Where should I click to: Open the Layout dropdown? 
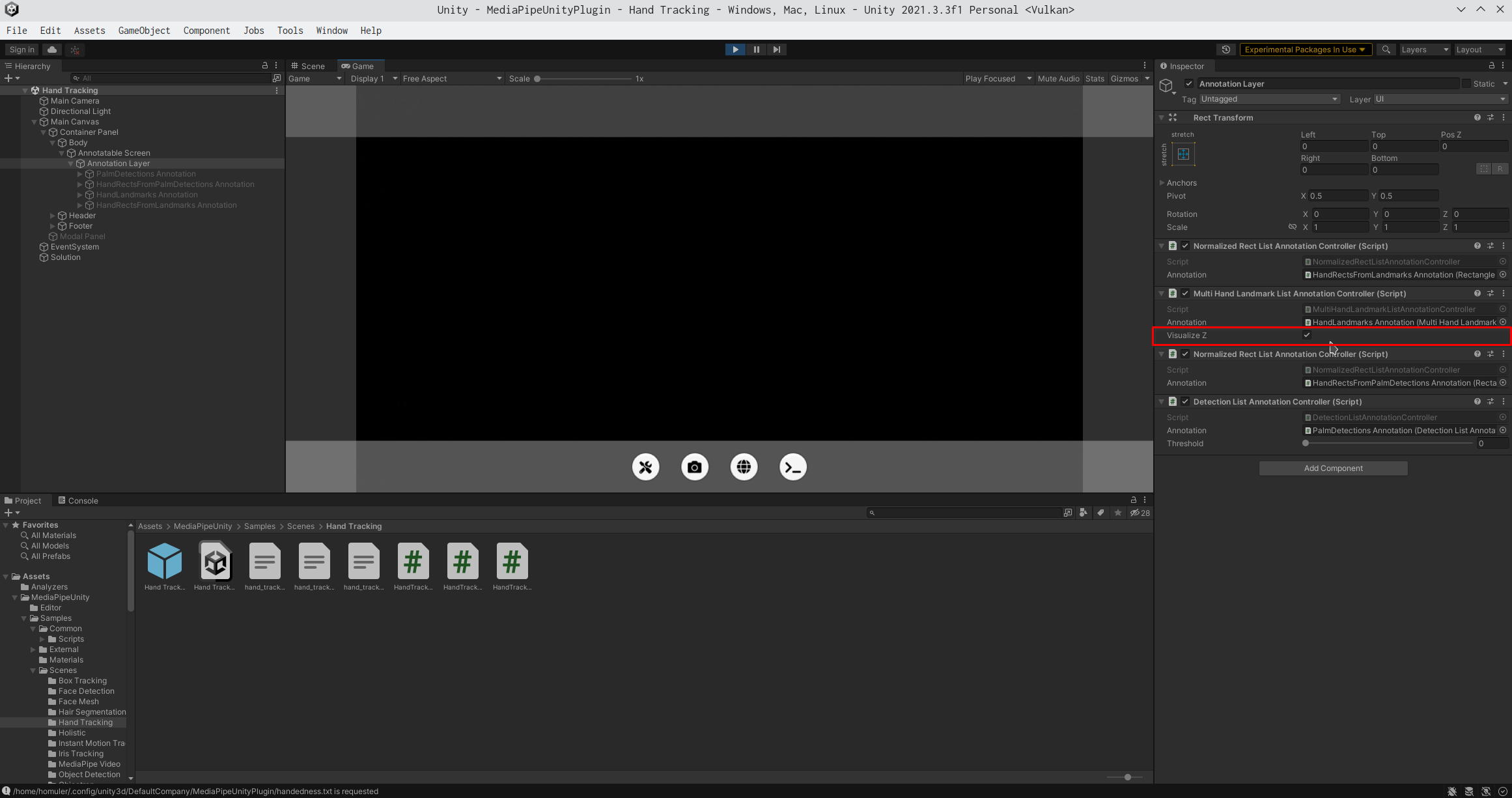click(x=1480, y=50)
